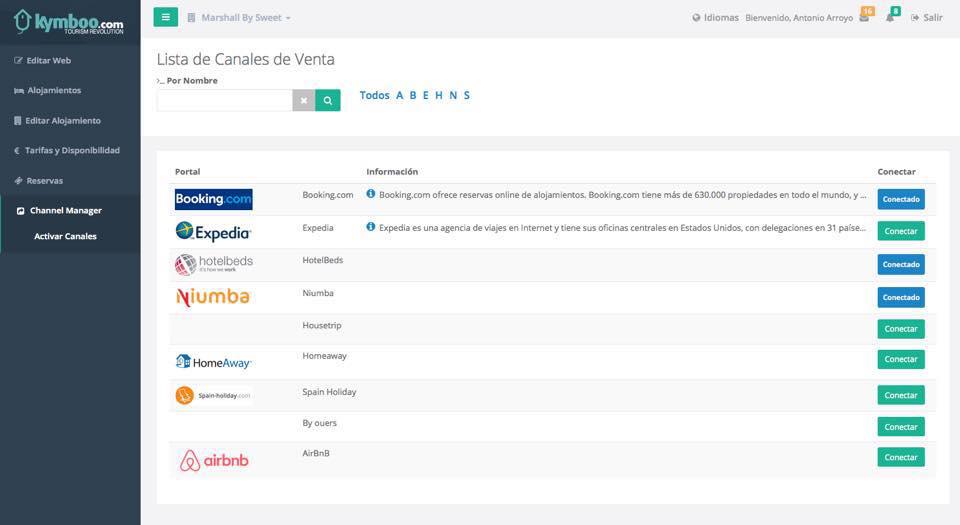Filter channels by letter H
Image resolution: width=960 pixels, height=525 pixels.
[x=438, y=95]
